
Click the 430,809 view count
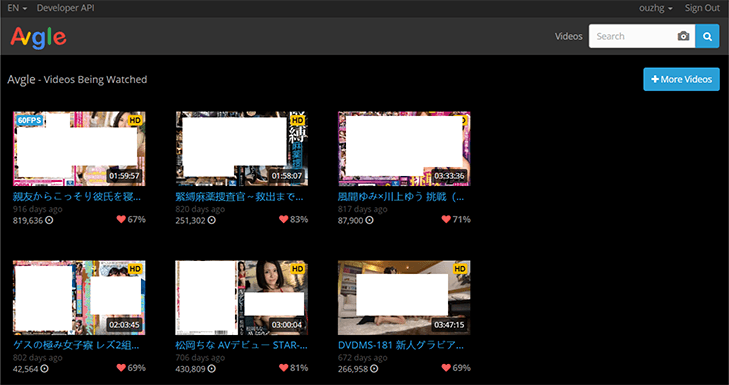point(191,369)
